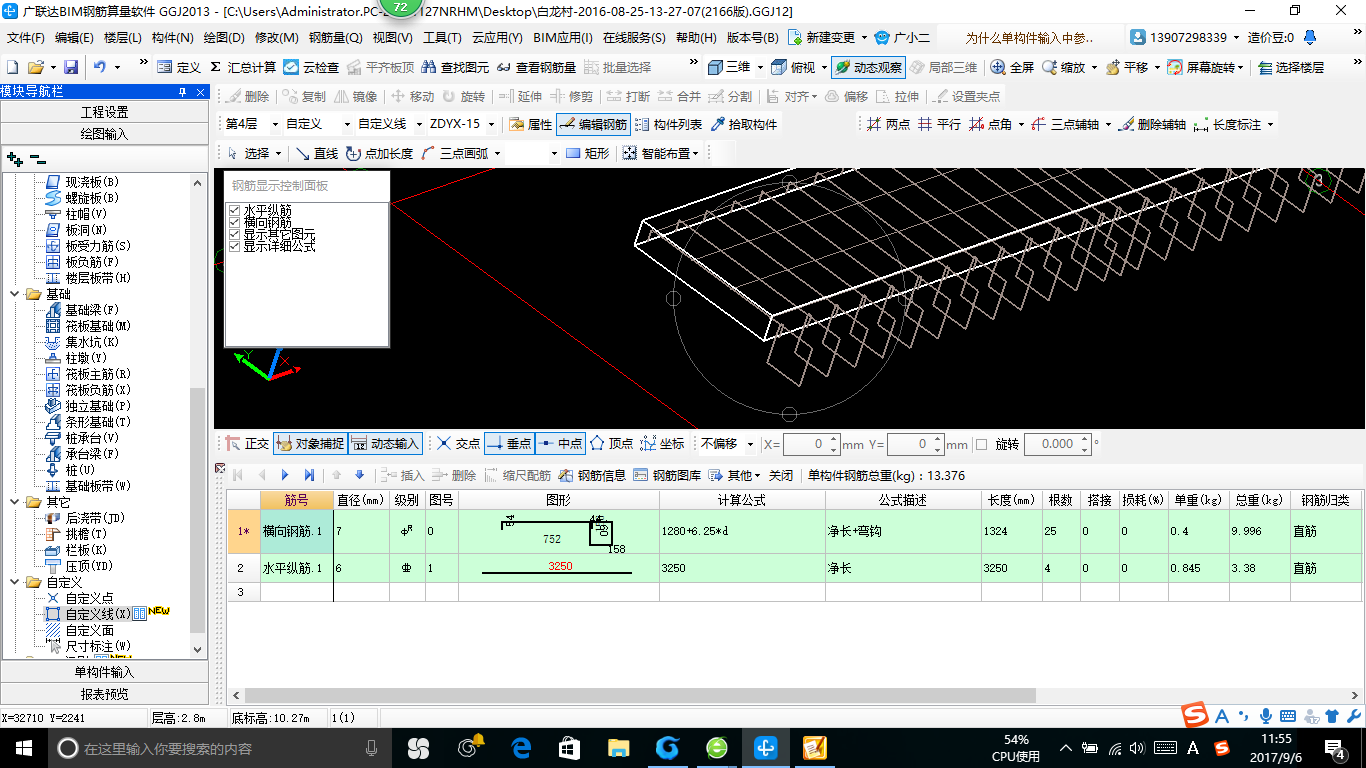Screen dimensions: 1366x768
Task: Toggle 显示详细公式 checkbox
Action: point(235,246)
